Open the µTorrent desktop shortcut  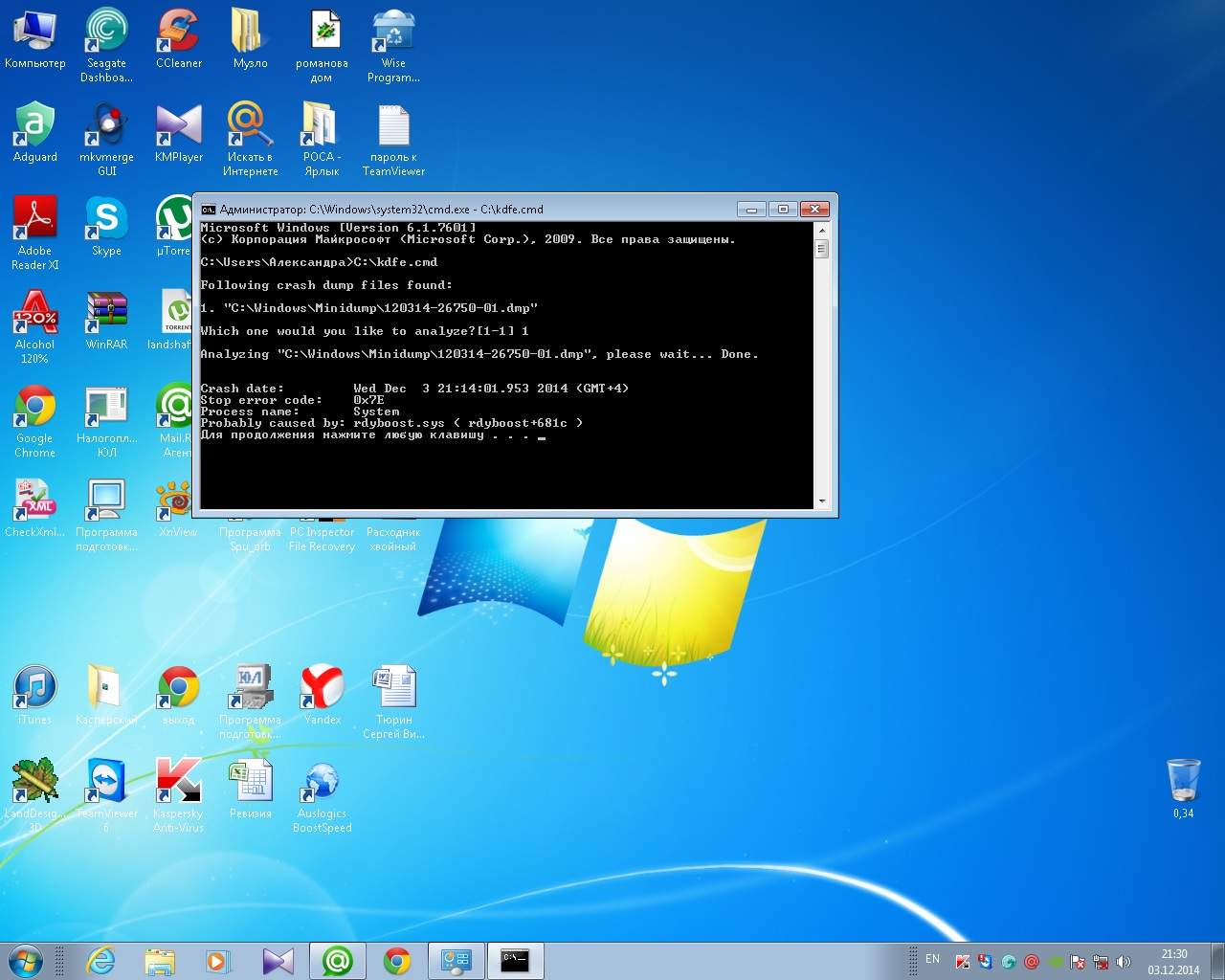[x=174, y=226]
